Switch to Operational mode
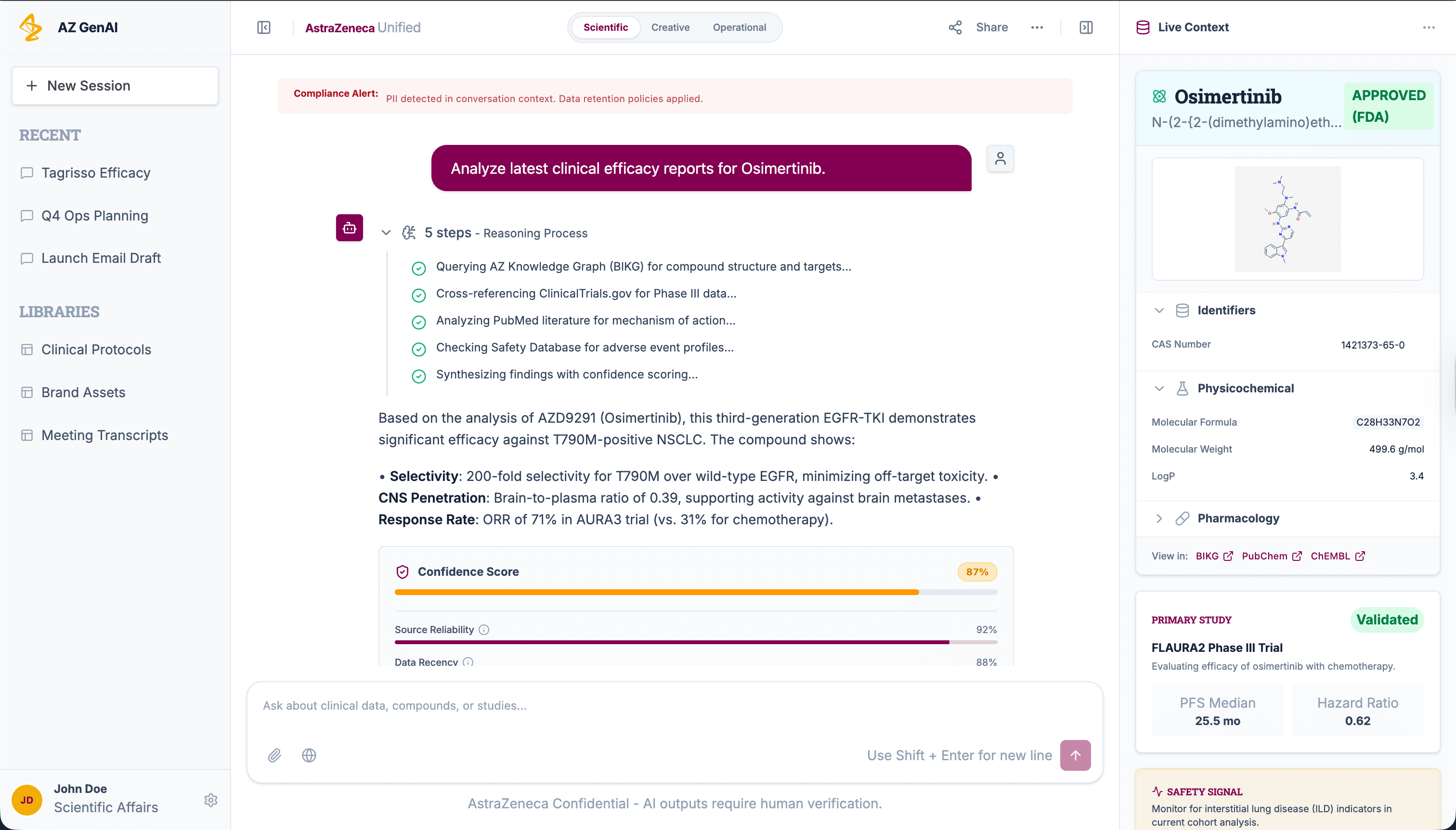 tap(739, 27)
